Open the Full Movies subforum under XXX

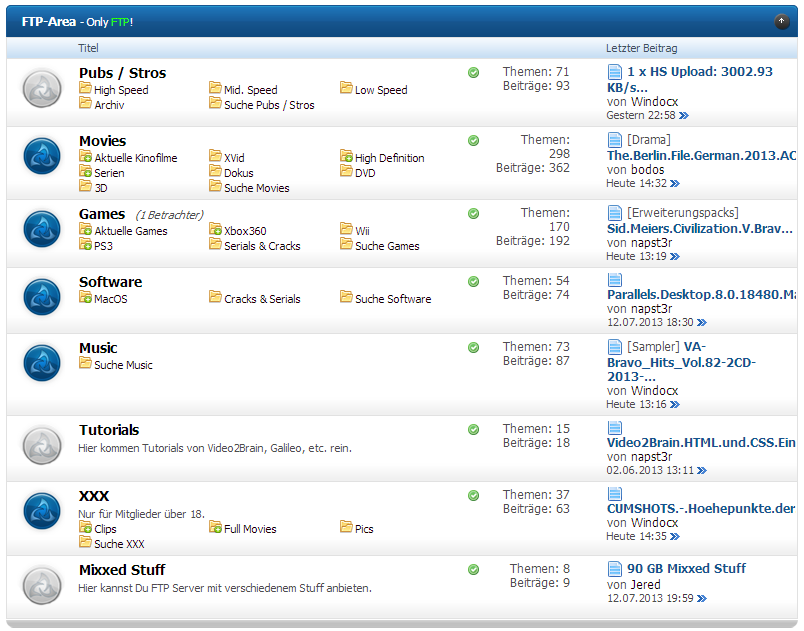point(250,529)
